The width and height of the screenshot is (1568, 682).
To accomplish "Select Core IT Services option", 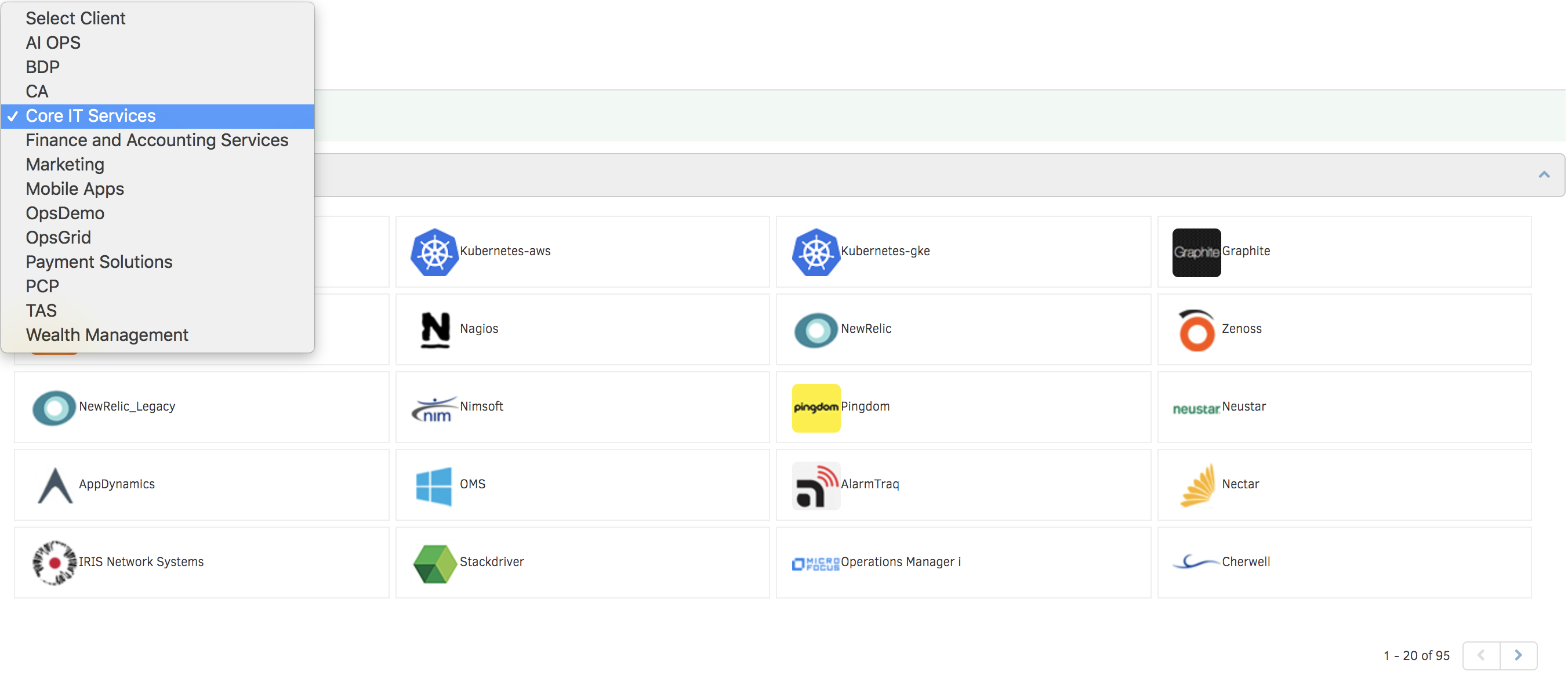I will 158,116.
